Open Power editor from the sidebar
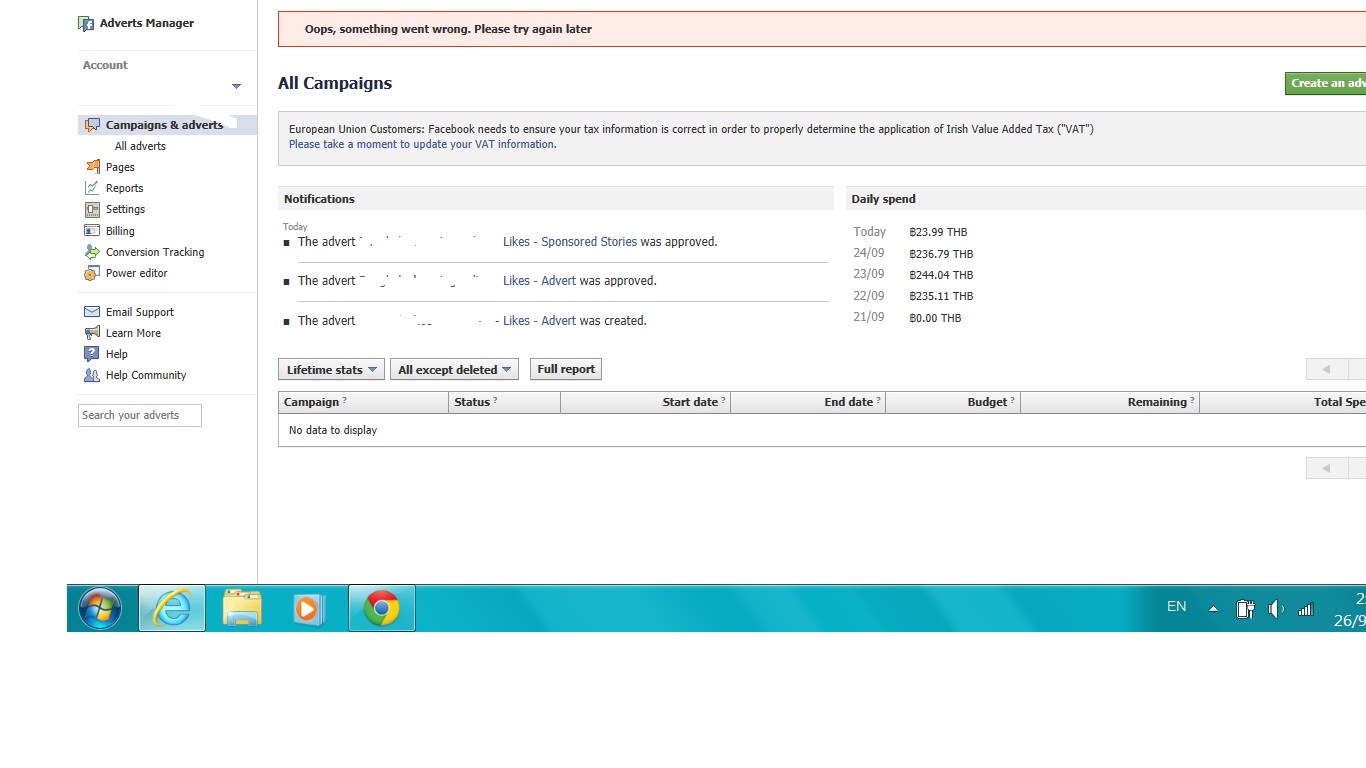Screen dimensions: 1366x768 [x=137, y=273]
